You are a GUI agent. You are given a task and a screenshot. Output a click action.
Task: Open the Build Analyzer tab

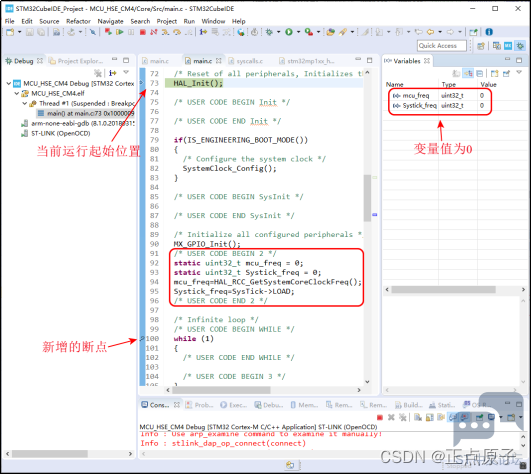tap(408, 405)
